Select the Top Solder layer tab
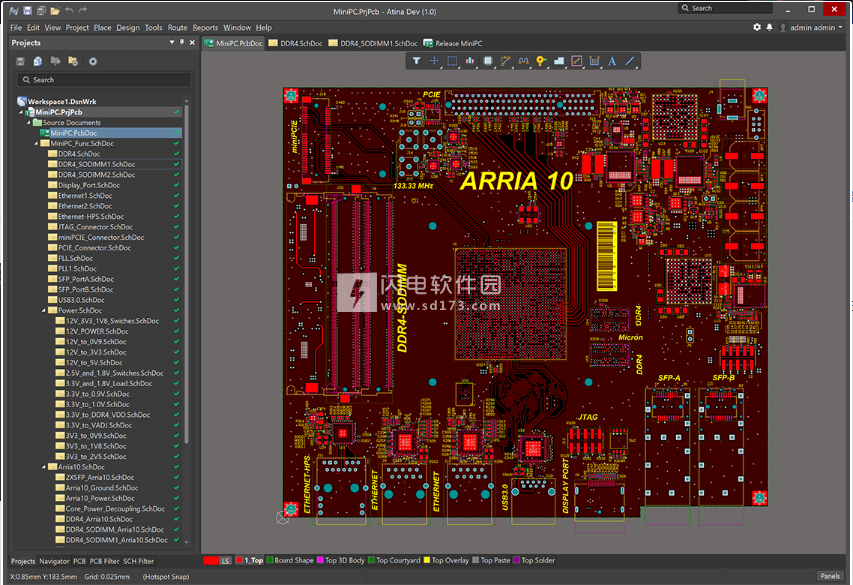The height and width of the screenshot is (585, 853). pos(534,561)
